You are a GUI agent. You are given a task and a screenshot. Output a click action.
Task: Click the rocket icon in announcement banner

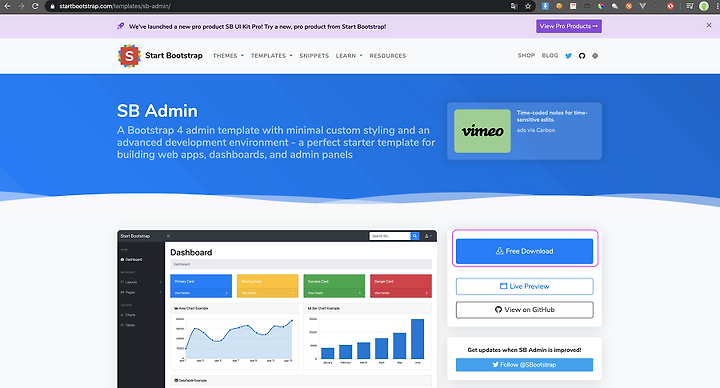(121, 26)
